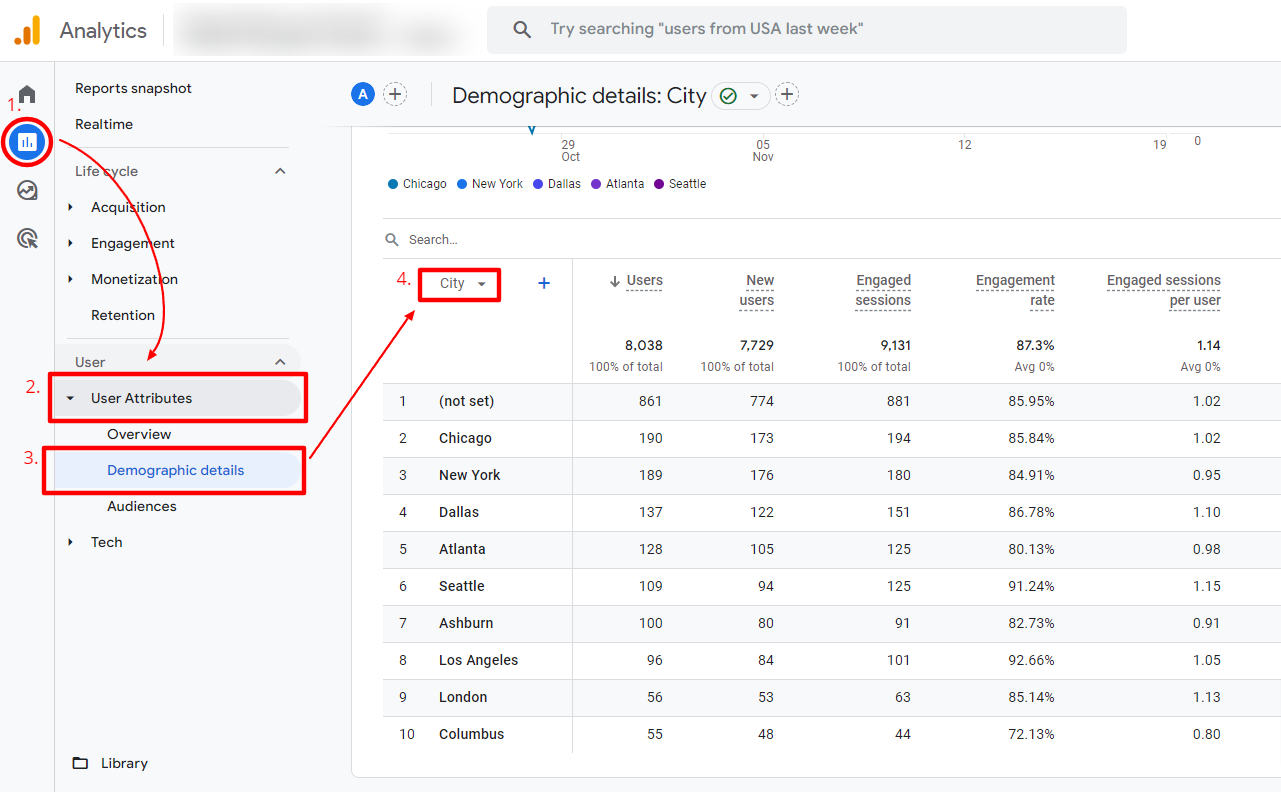Open the City dimension dropdown
Image resolution: width=1281 pixels, height=792 pixels.
click(460, 284)
